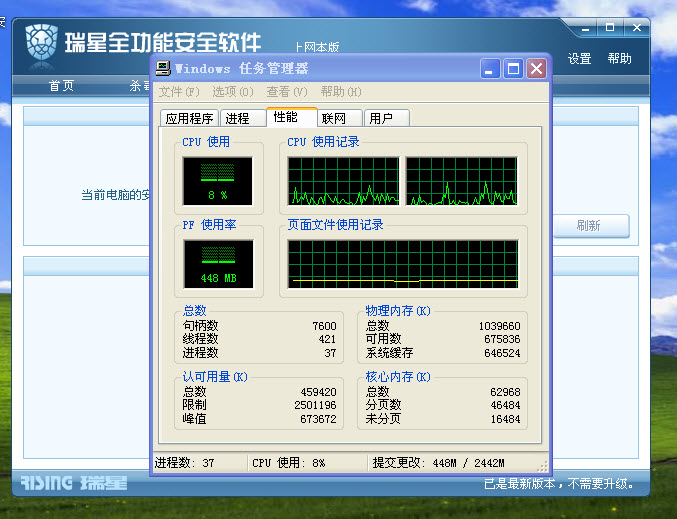Maximize the Rising security software window
677x519 pixels.
610,28
